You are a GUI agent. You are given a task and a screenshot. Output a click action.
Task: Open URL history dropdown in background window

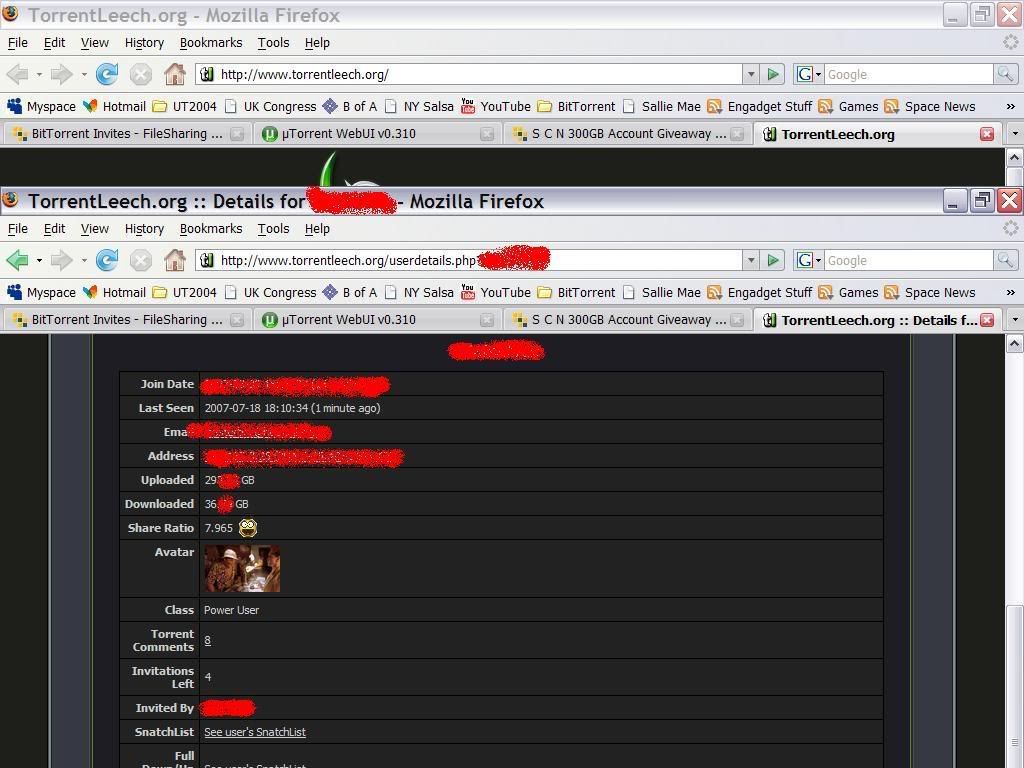coord(751,74)
